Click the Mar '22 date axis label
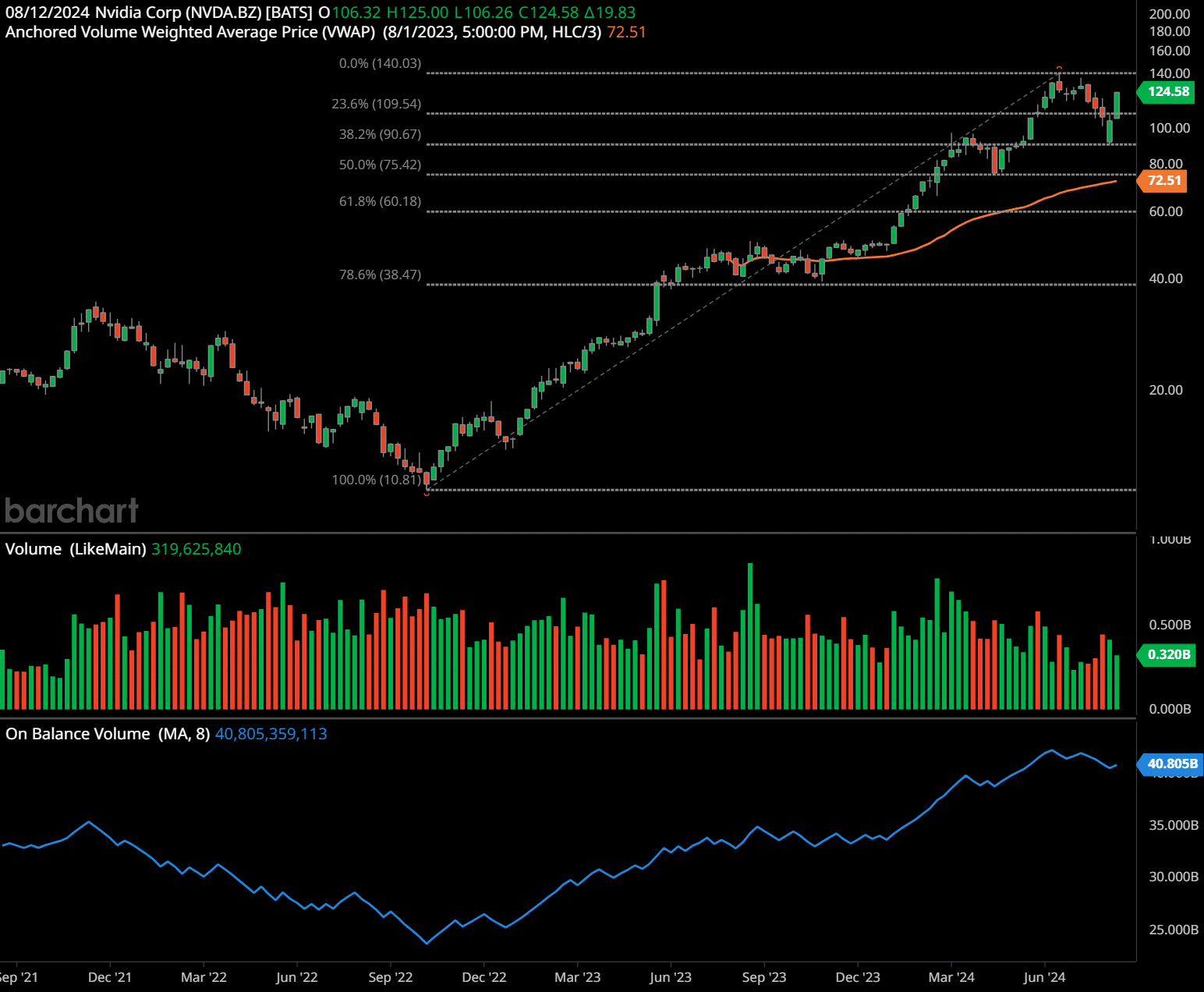The image size is (1204, 992). pos(204,977)
